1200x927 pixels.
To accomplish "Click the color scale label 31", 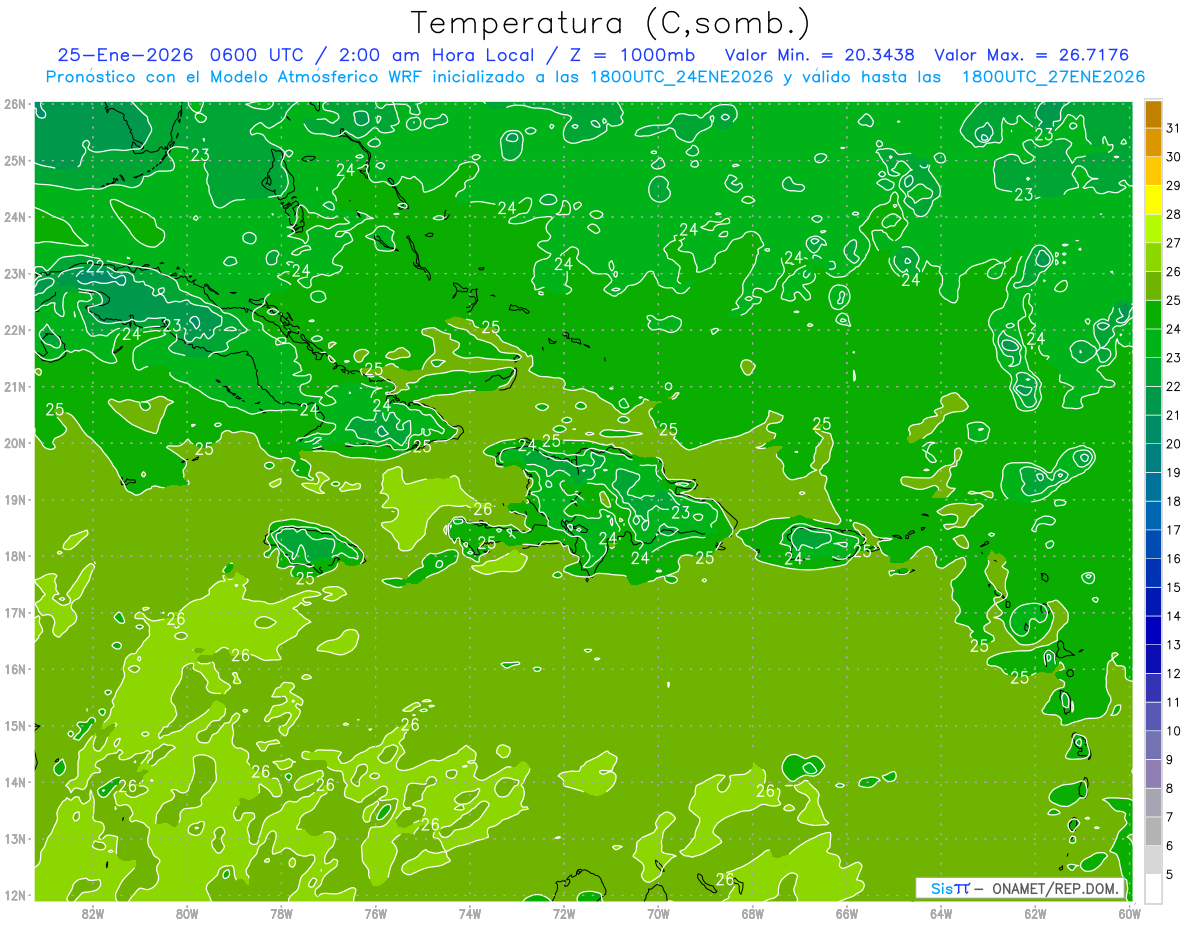I will pyautogui.click(x=1174, y=129).
